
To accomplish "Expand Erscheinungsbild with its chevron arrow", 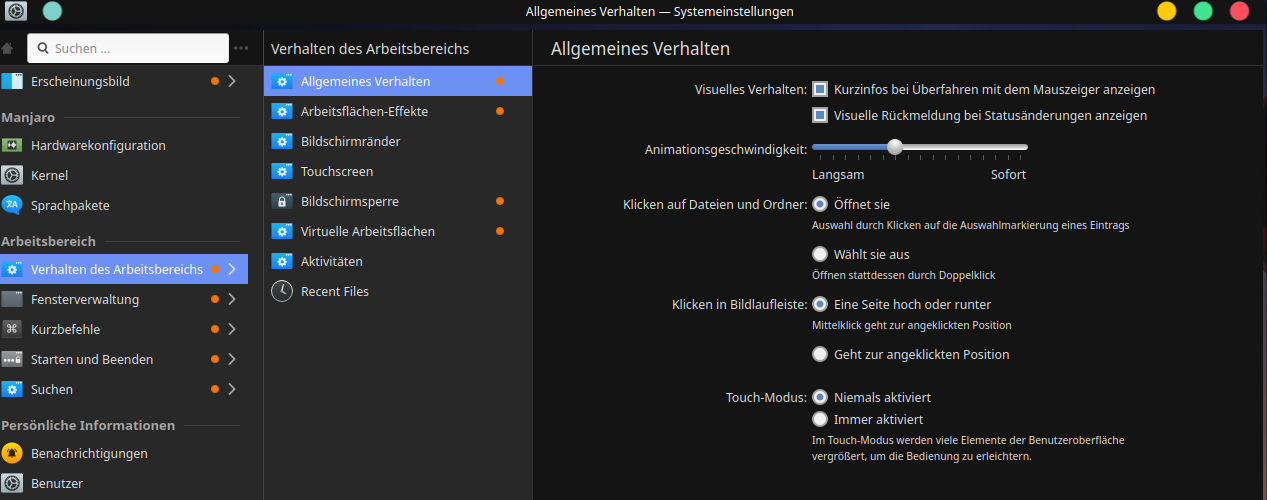I will pyautogui.click(x=232, y=81).
